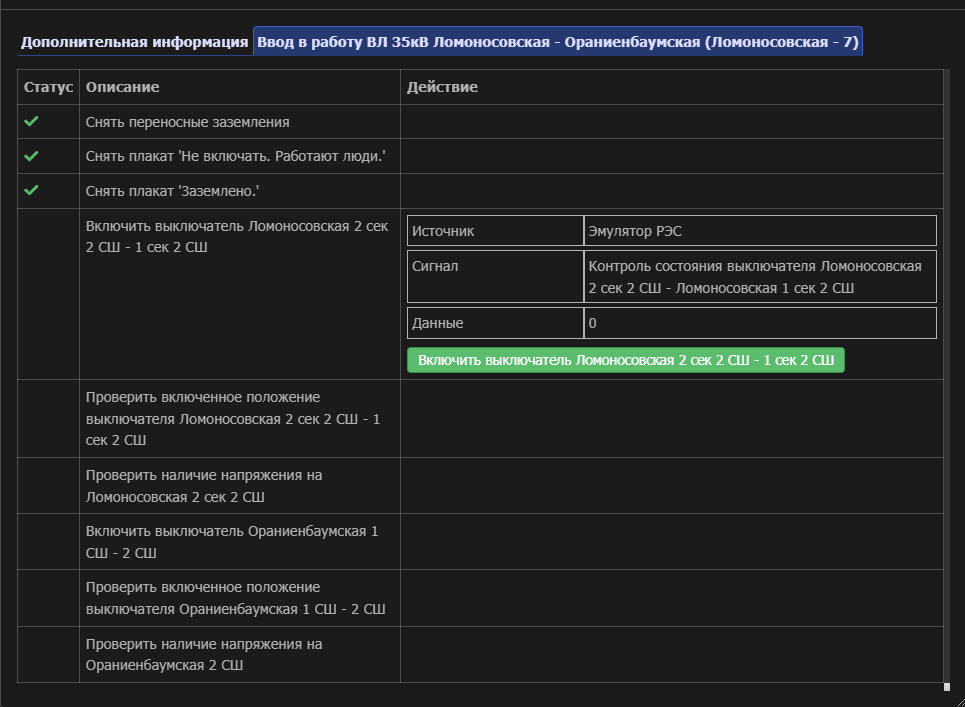Click the 'Статус' column header
The image size is (965, 707).
(x=48, y=87)
